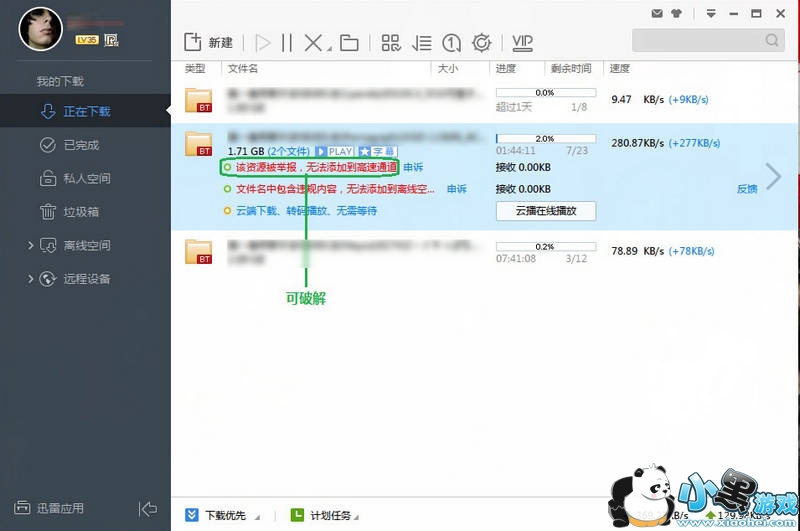Viewport: 800px width, 531px height.
Task: Open settings gear in toolbar
Action: pyautogui.click(x=482, y=43)
